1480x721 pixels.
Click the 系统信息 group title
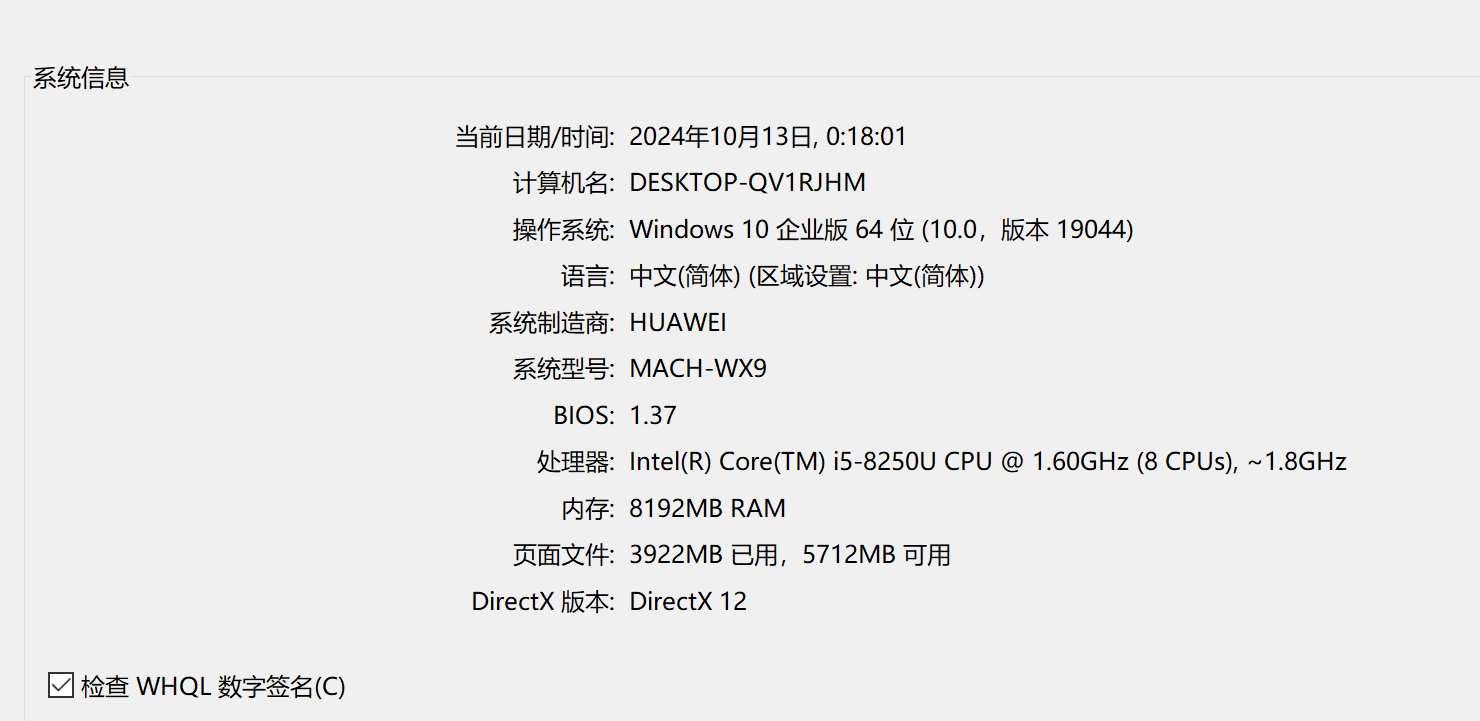point(81,78)
